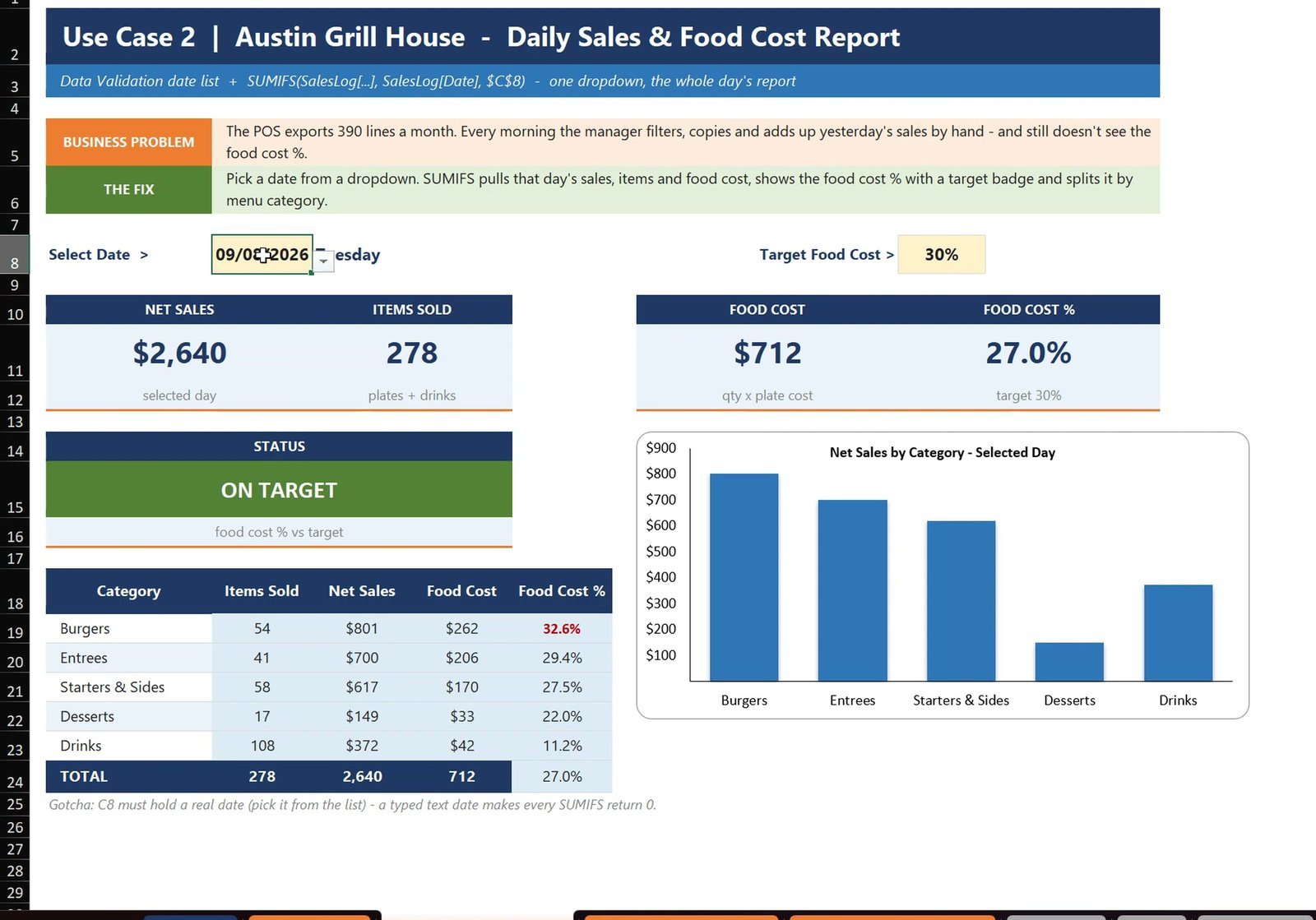This screenshot has height=920, width=1316.
Task: Click the TOTAL row label cell
Action: click(x=129, y=776)
